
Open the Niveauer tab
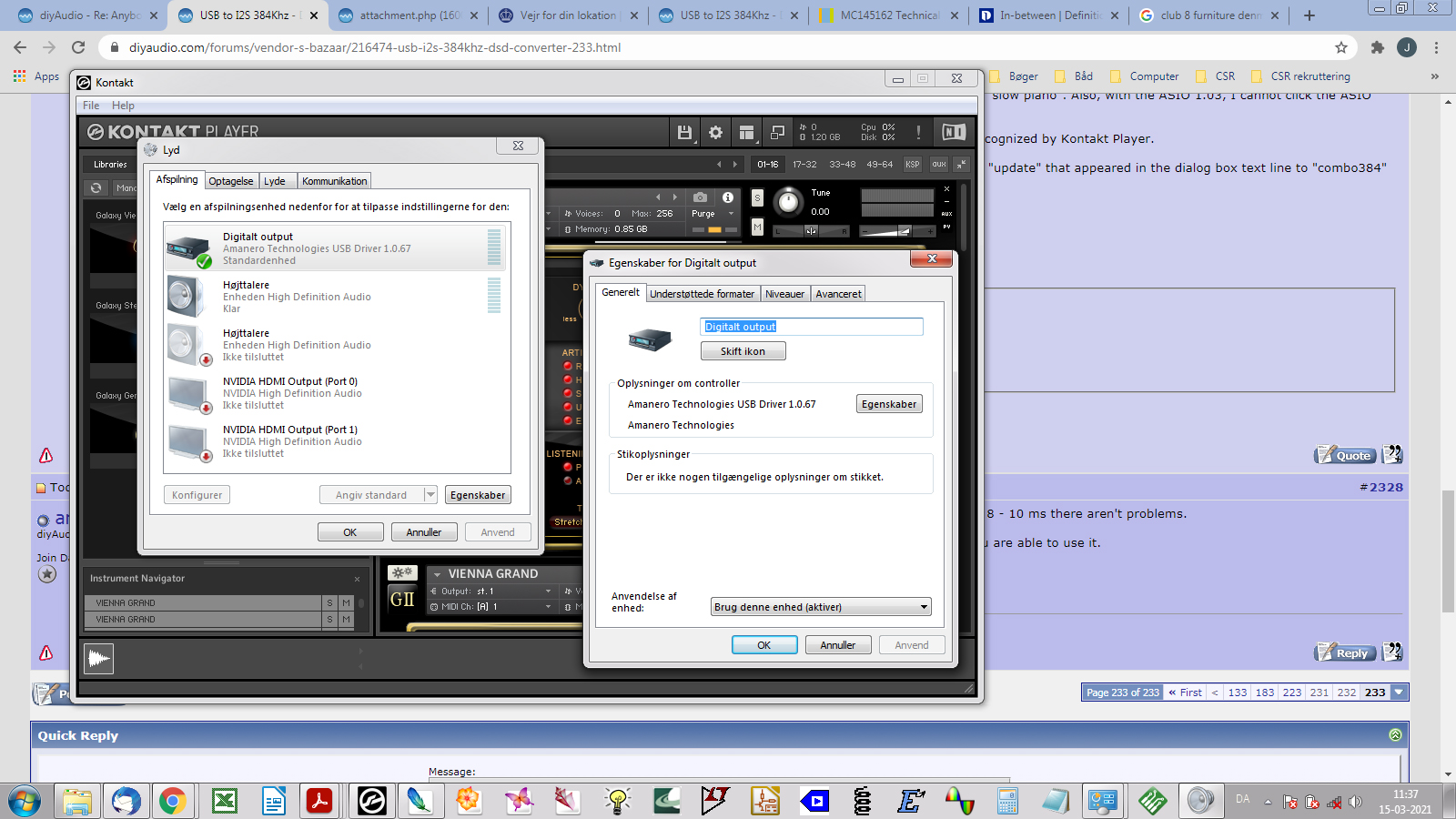pyautogui.click(x=784, y=294)
